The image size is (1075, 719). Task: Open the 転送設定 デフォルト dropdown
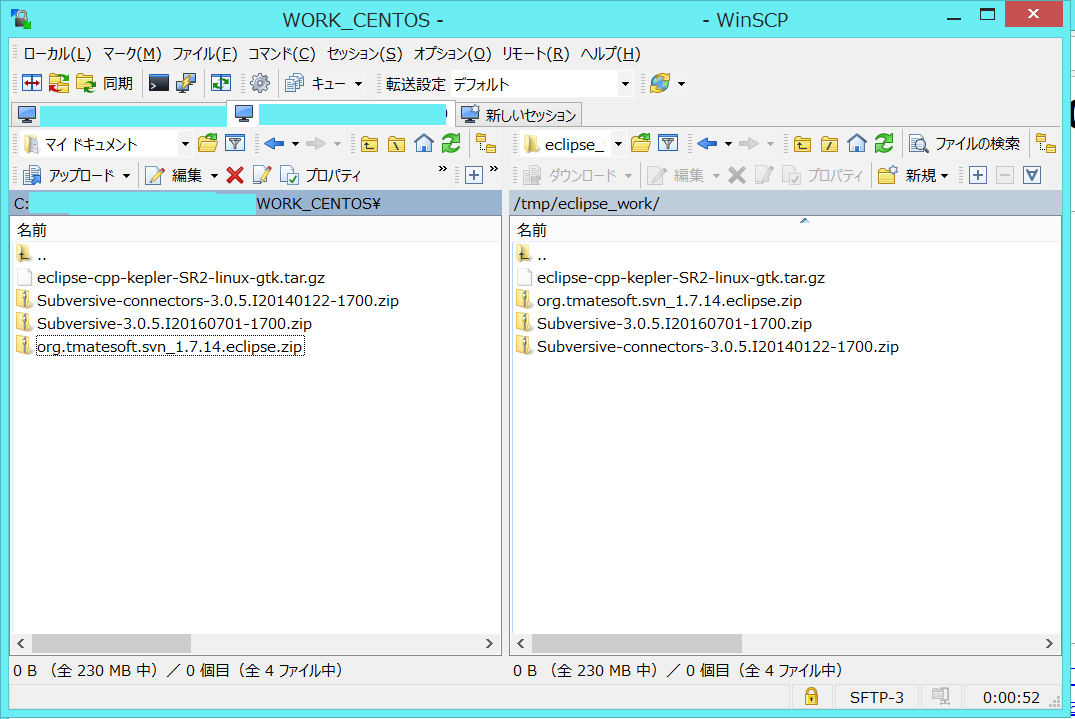click(x=624, y=84)
